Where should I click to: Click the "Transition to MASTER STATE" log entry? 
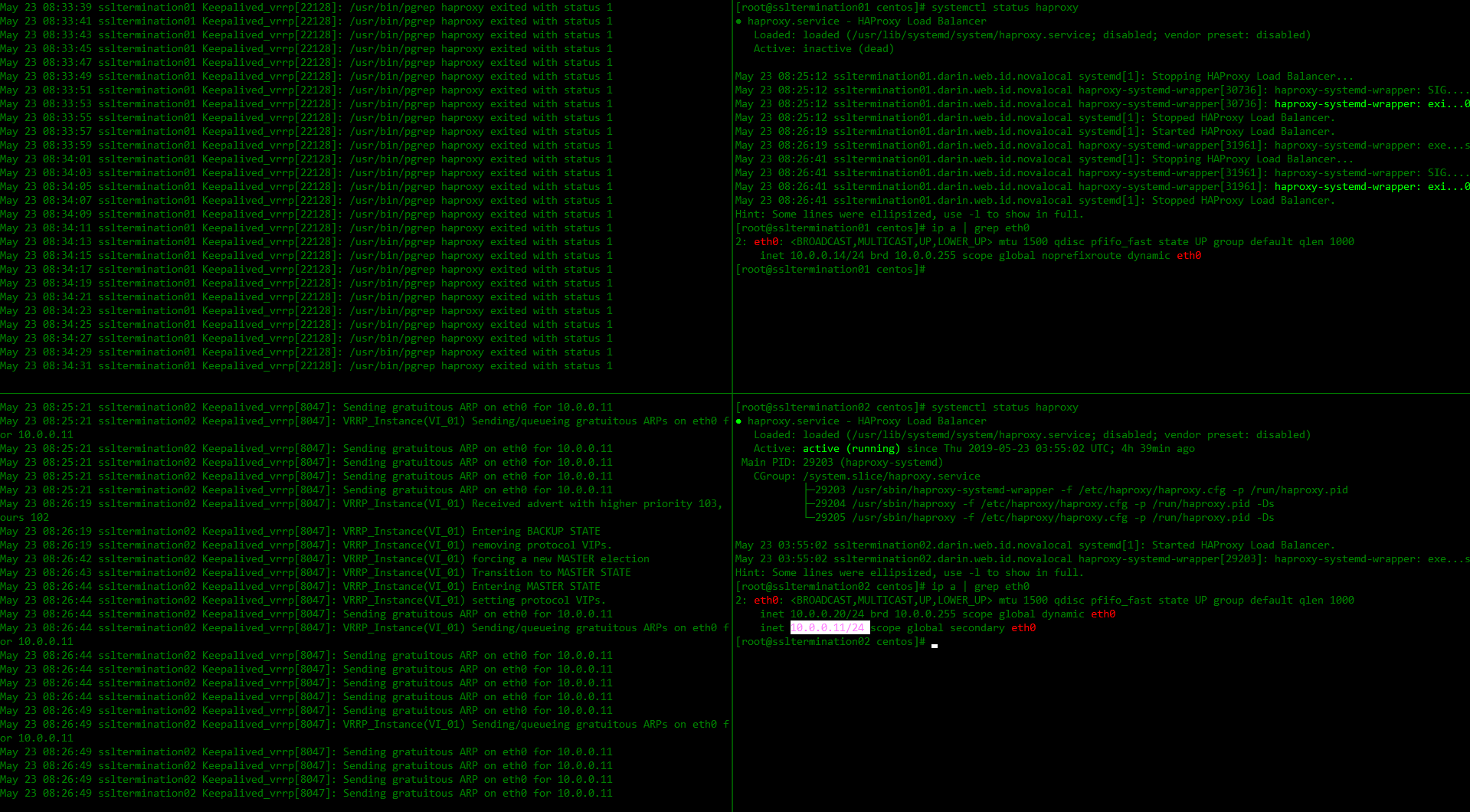[x=551, y=573]
